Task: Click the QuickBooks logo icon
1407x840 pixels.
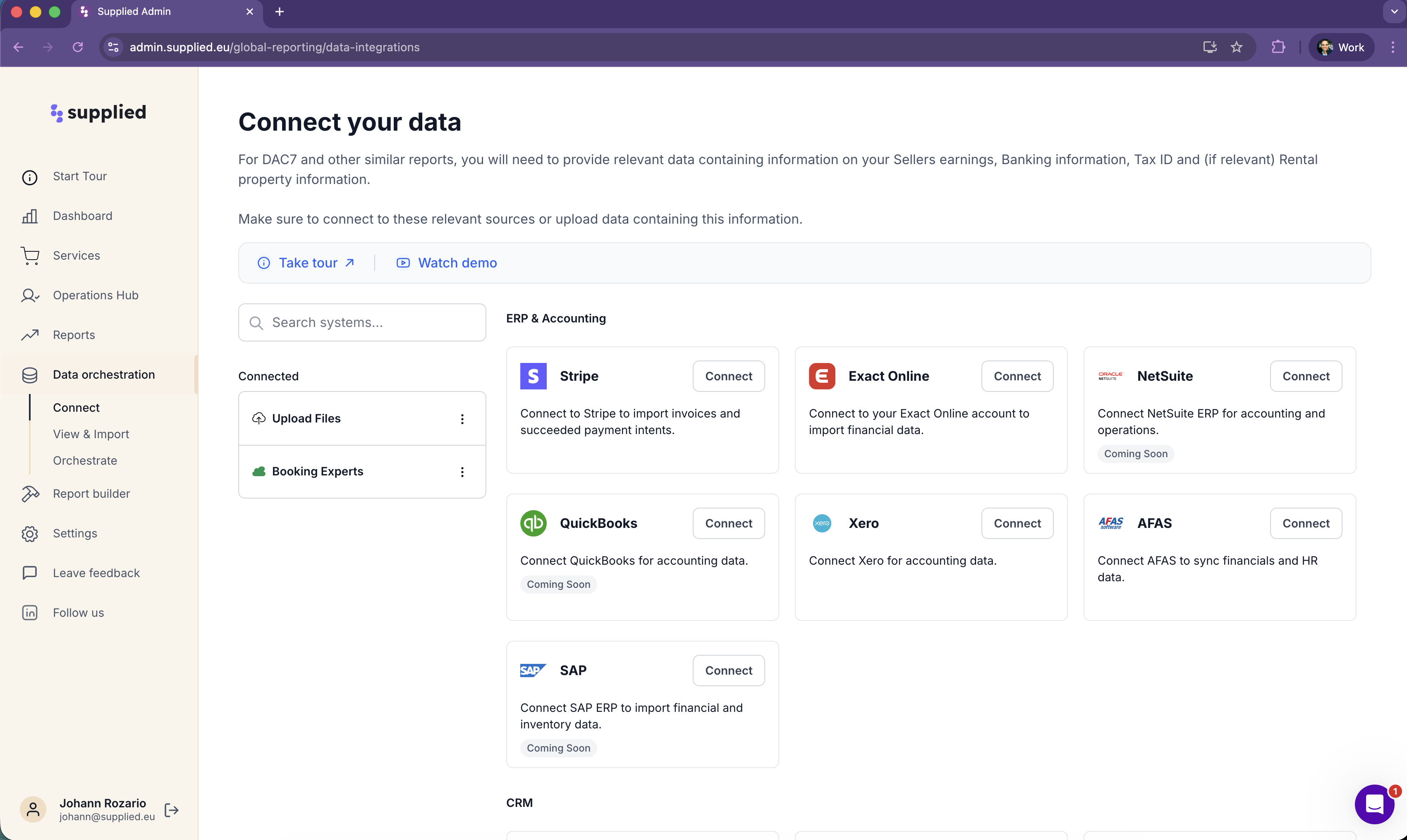Action: (x=533, y=524)
